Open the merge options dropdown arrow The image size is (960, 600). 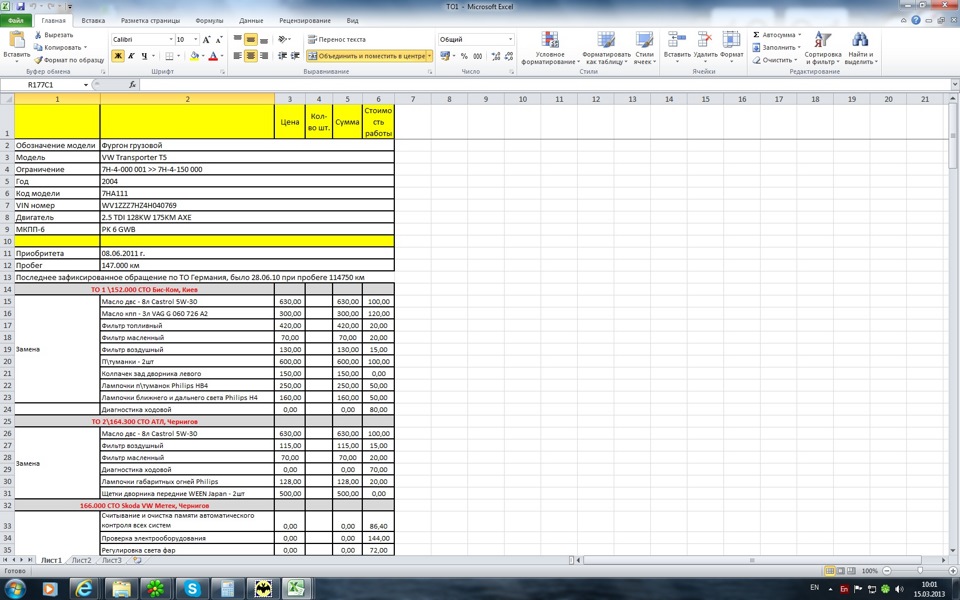coord(430,56)
